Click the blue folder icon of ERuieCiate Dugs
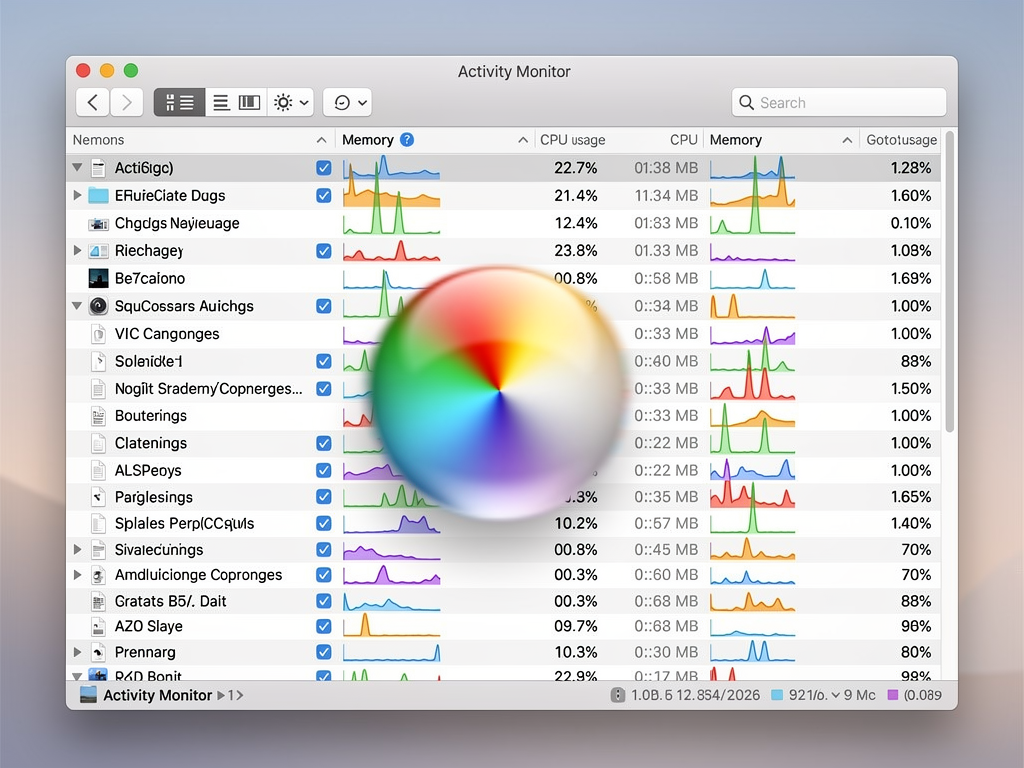The image size is (1024, 768). [x=98, y=195]
